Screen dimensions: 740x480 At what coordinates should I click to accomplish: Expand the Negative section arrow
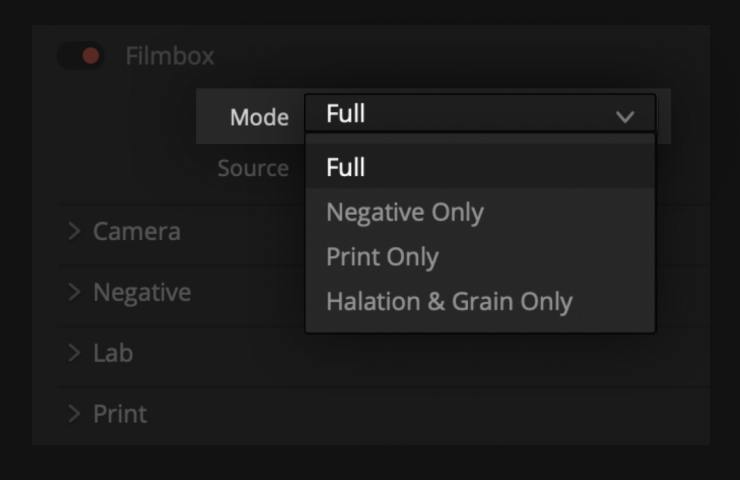(x=74, y=292)
